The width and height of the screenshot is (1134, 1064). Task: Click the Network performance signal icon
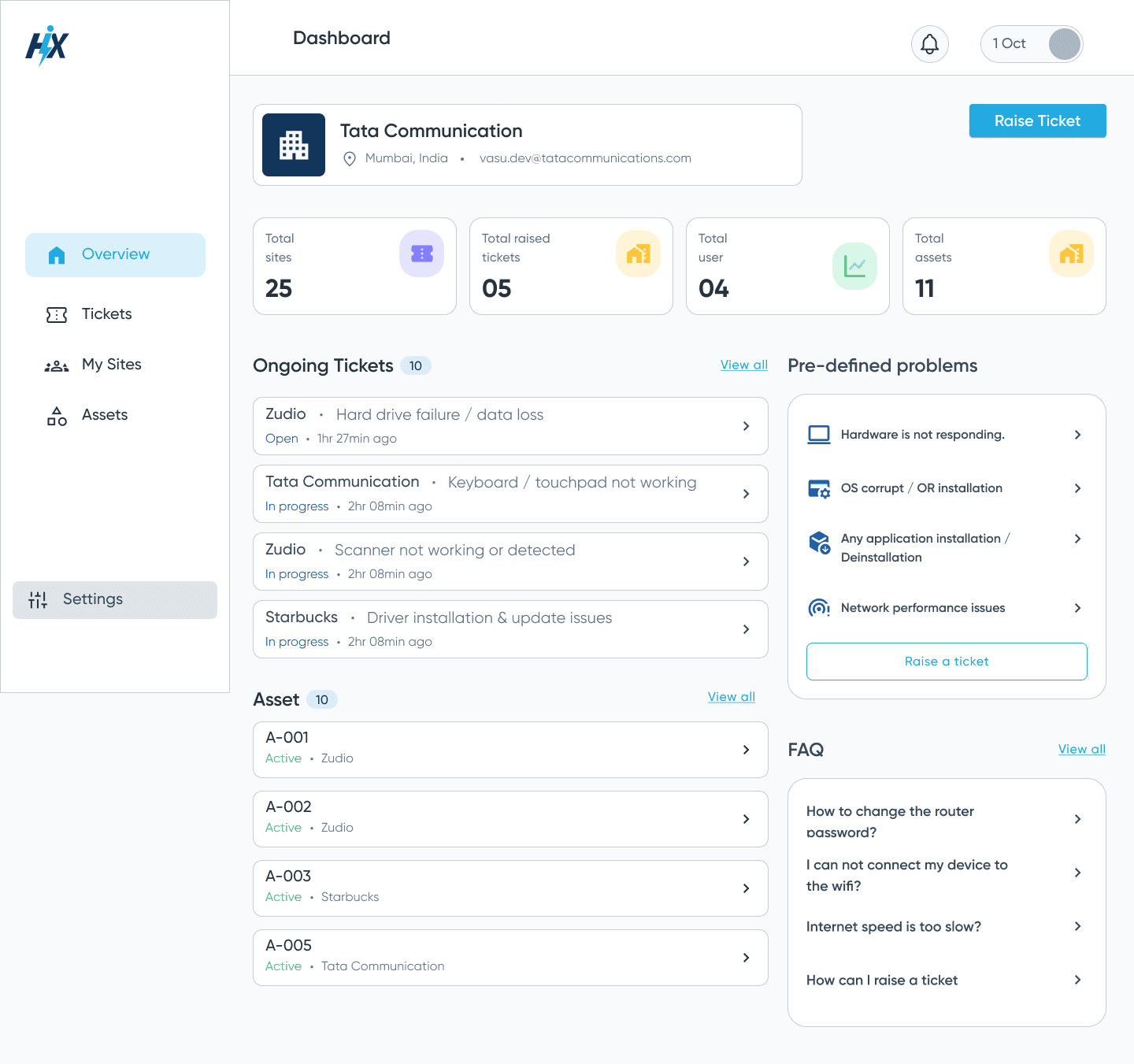[x=819, y=608]
